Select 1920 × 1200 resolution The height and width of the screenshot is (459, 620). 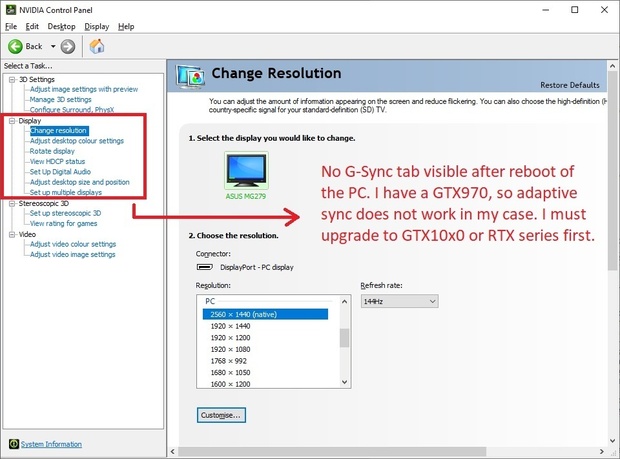(x=231, y=338)
